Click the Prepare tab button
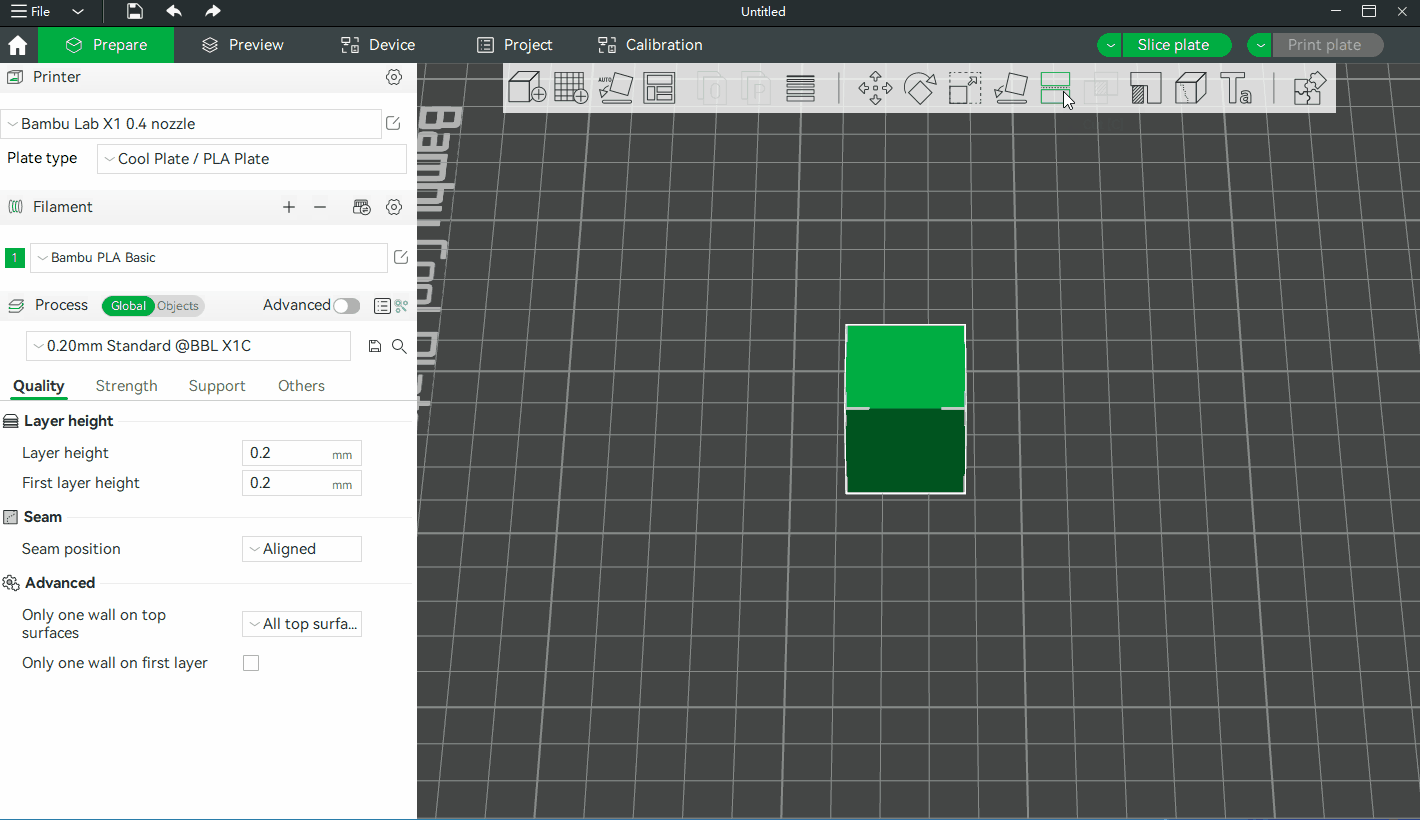 [106, 45]
